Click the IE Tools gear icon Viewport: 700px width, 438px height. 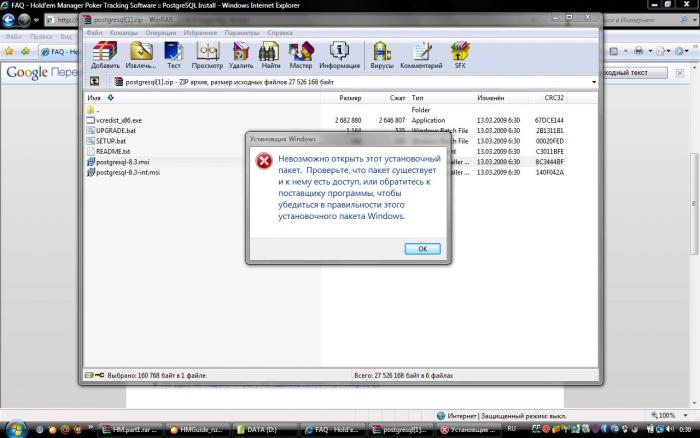(x=679, y=51)
